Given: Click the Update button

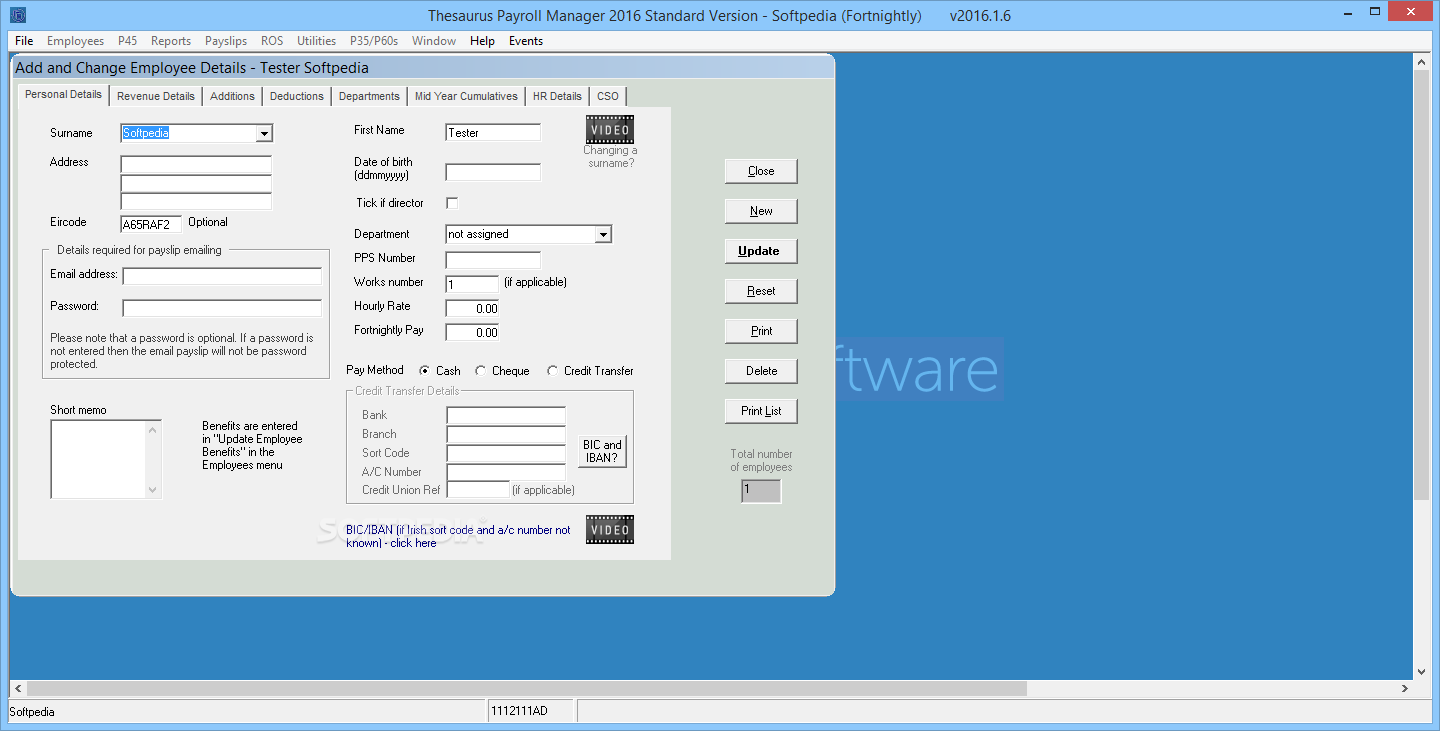Looking at the screenshot, I should pyautogui.click(x=761, y=251).
